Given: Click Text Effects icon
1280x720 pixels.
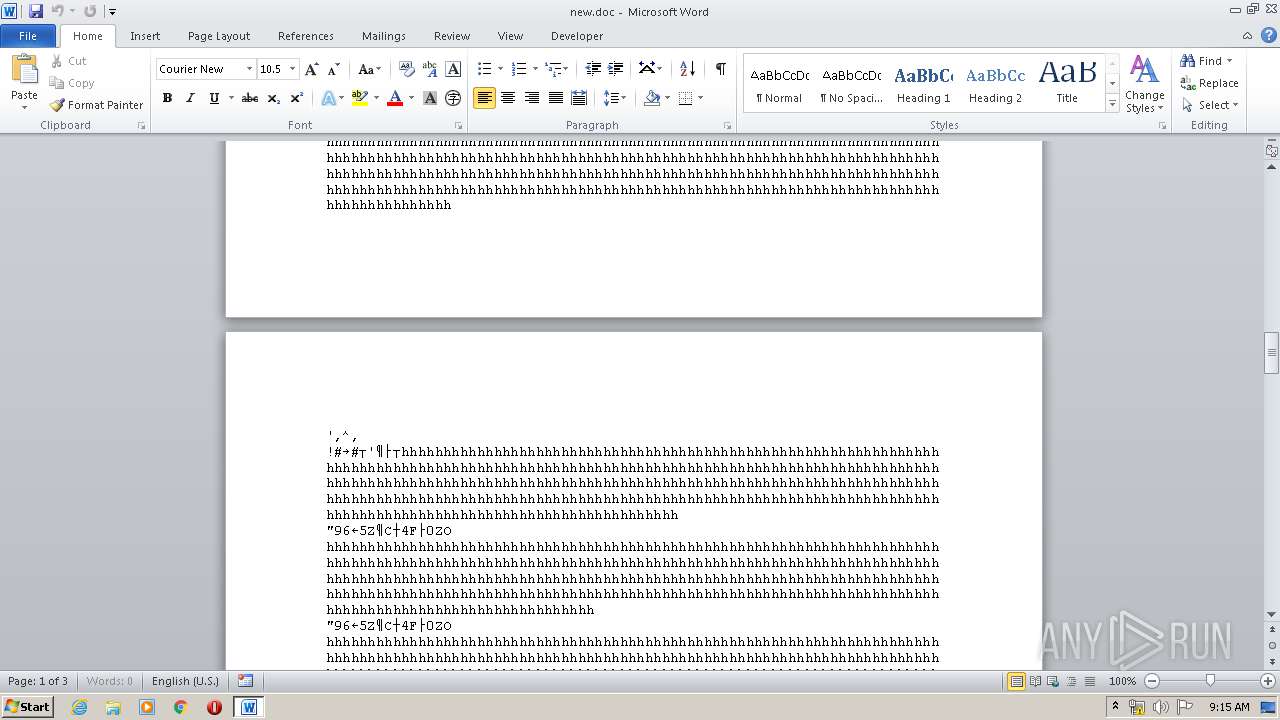Looking at the screenshot, I should (328, 98).
